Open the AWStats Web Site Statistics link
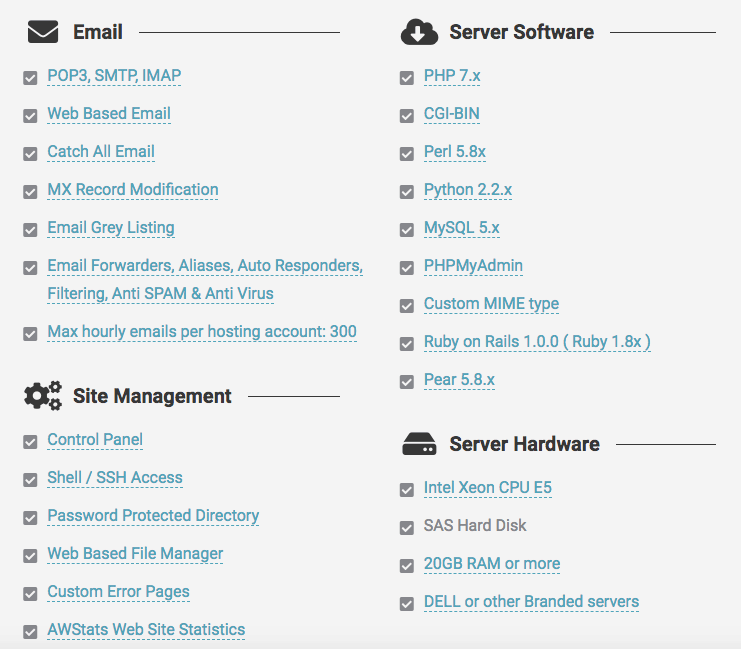 point(146,630)
